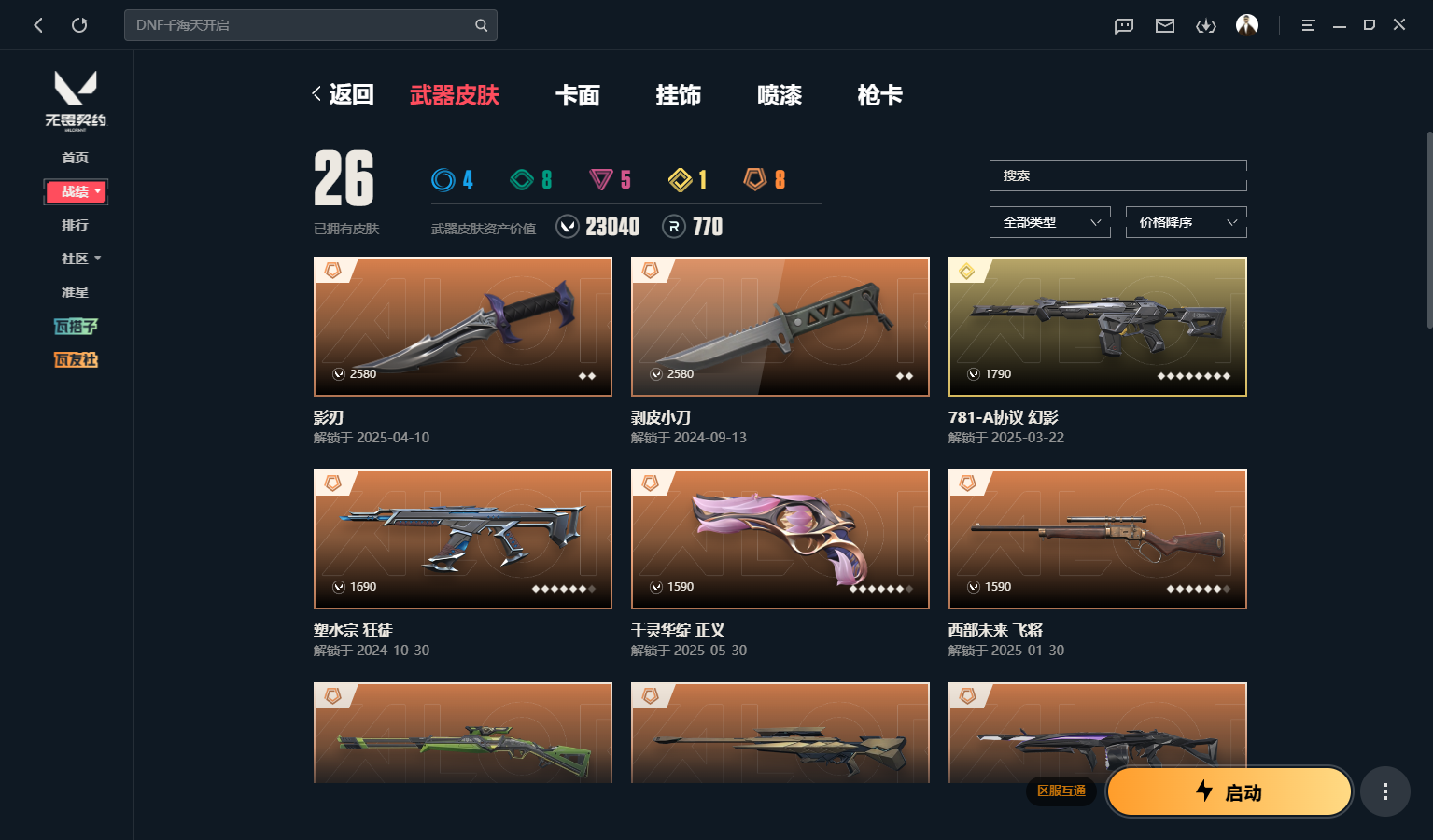Open the 价格降序 sort dropdown

pyautogui.click(x=1187, y=222)
